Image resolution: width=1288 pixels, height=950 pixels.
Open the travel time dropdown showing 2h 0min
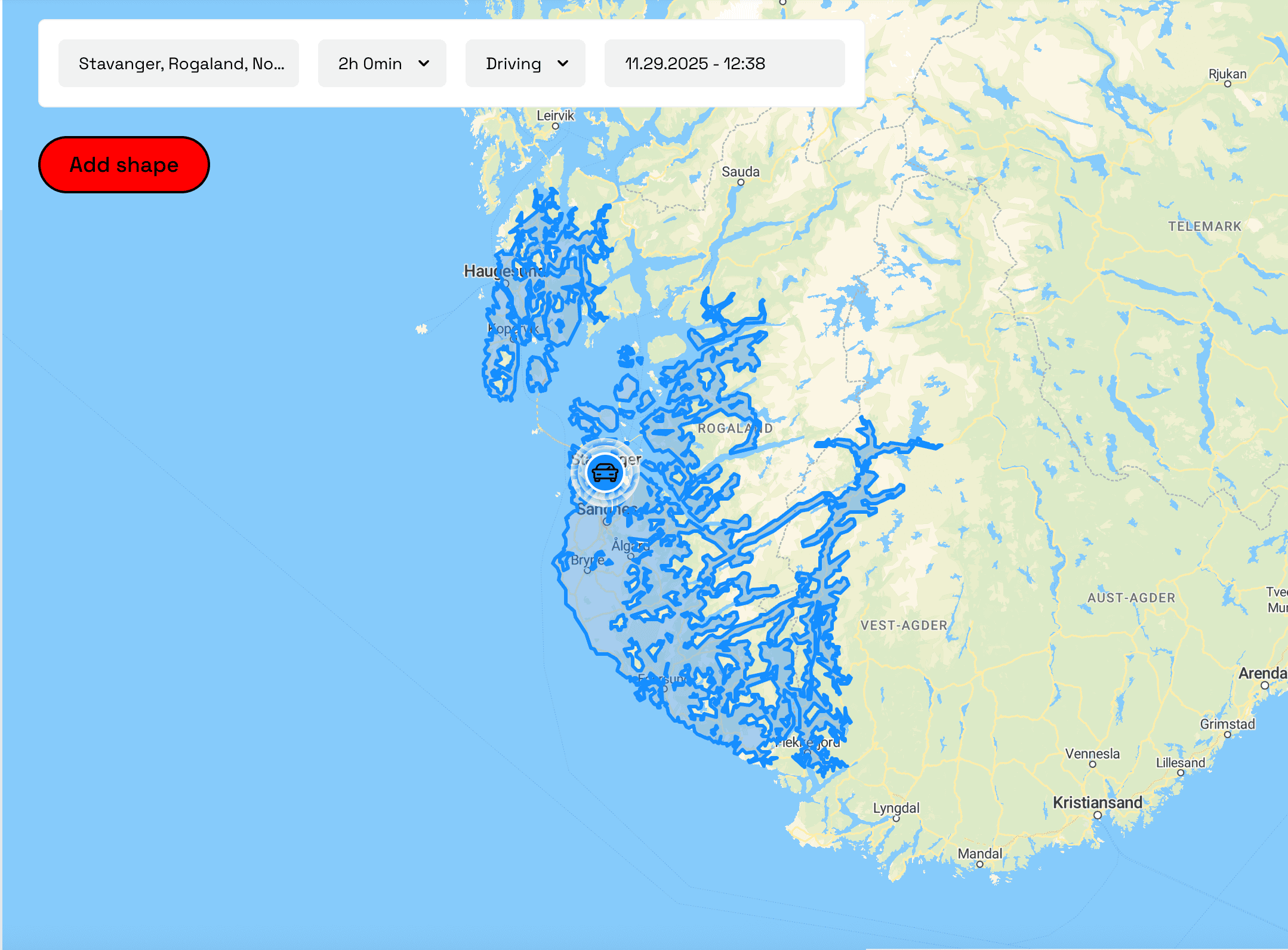381,63
